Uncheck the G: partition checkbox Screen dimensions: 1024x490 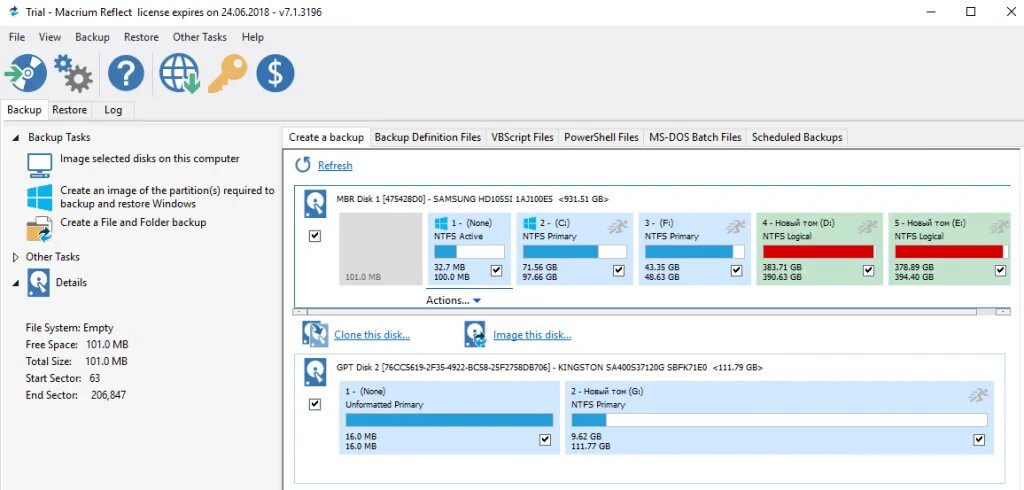[x=979, y=440]
